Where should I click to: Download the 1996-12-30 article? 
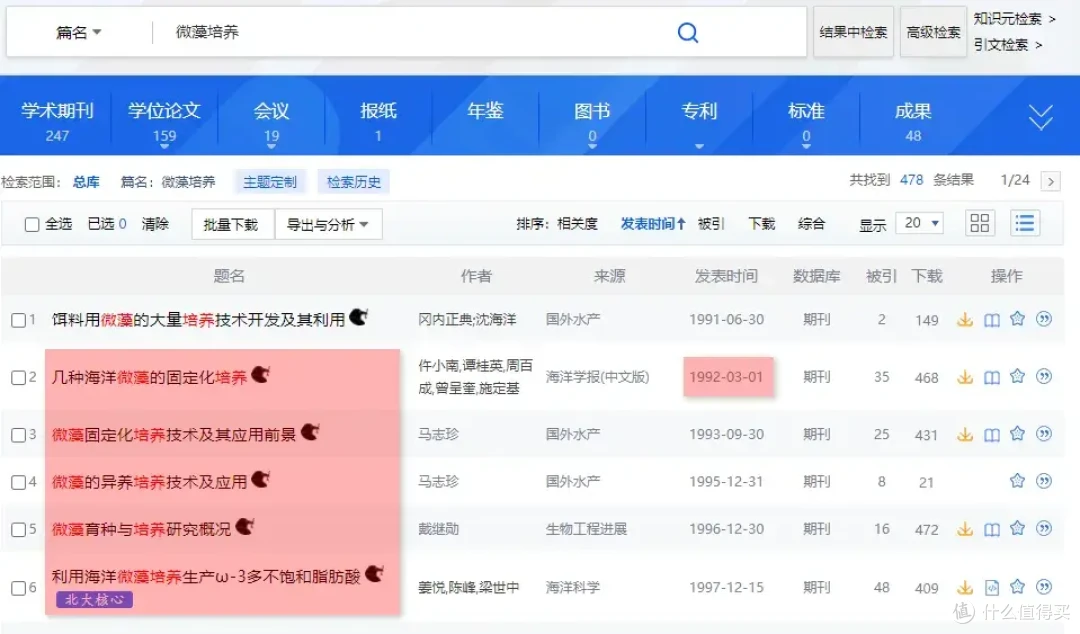click(x=965, y=529)
